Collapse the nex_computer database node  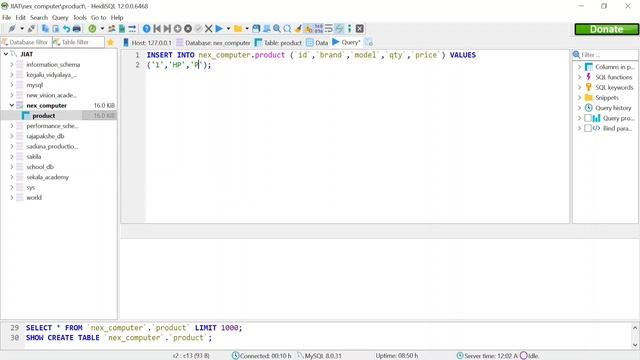pos(12,105)
